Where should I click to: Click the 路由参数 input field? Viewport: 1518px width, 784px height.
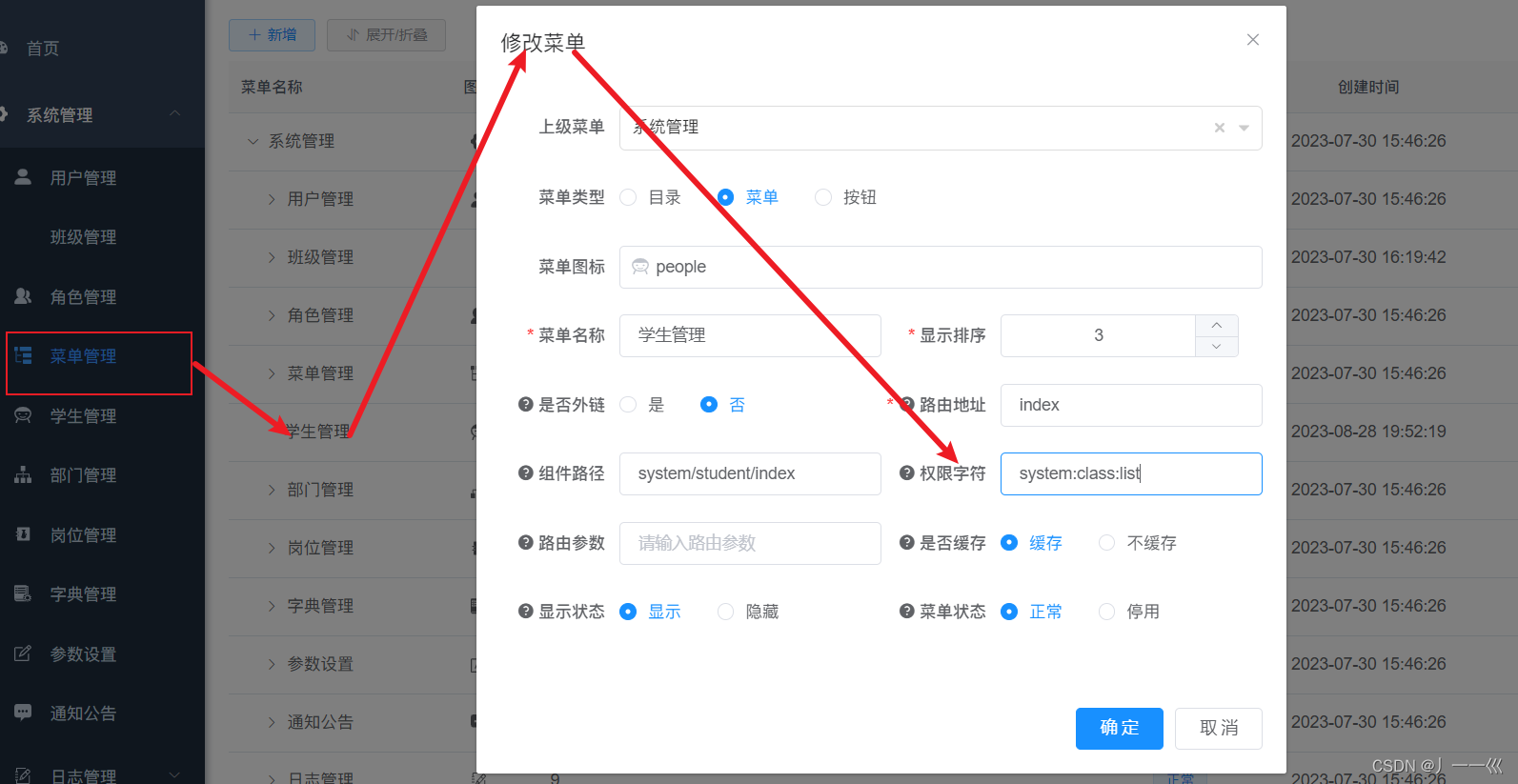(750, 543)
